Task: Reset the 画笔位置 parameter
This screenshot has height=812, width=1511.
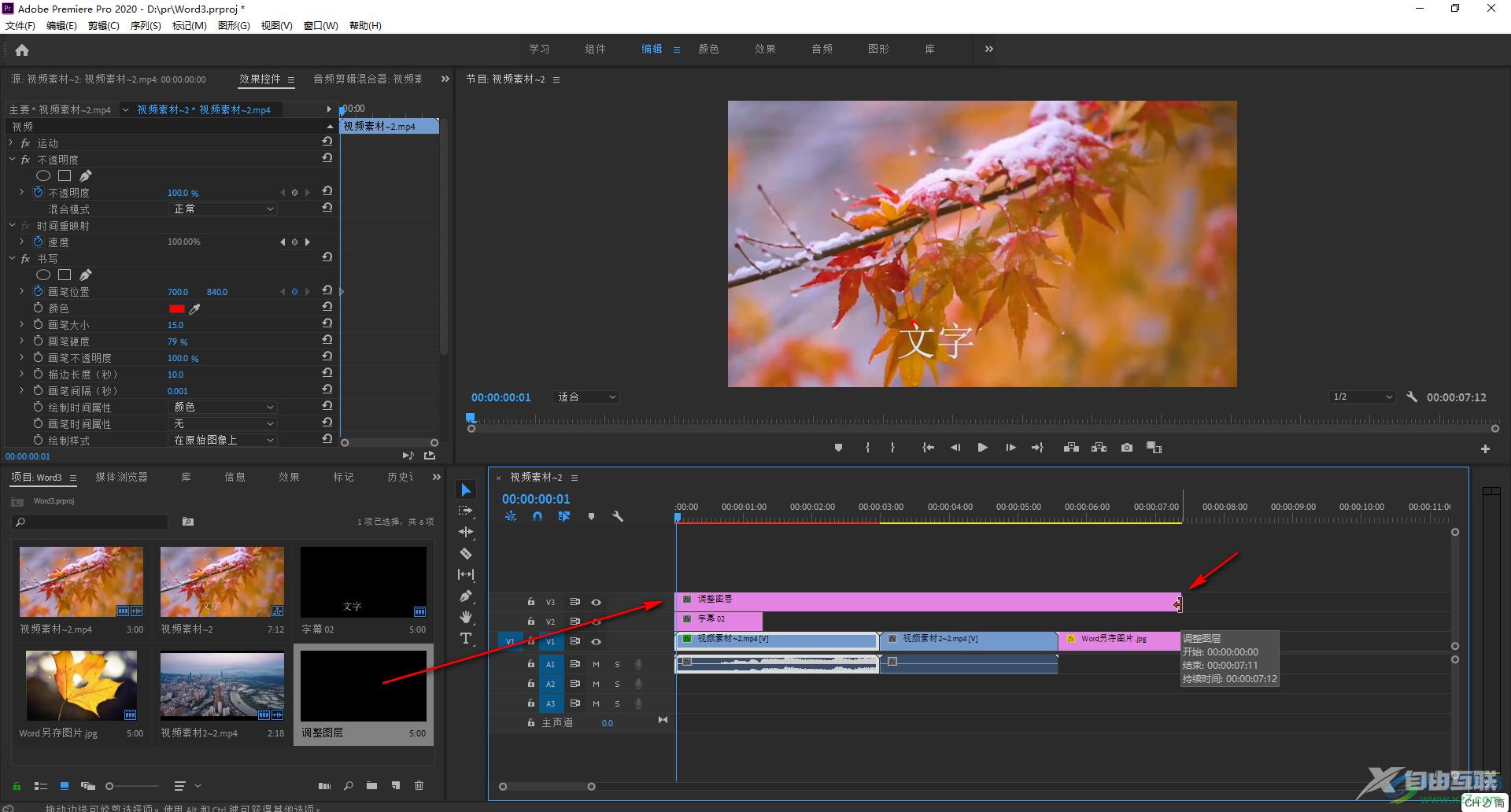Action: [x=327, y=290]
